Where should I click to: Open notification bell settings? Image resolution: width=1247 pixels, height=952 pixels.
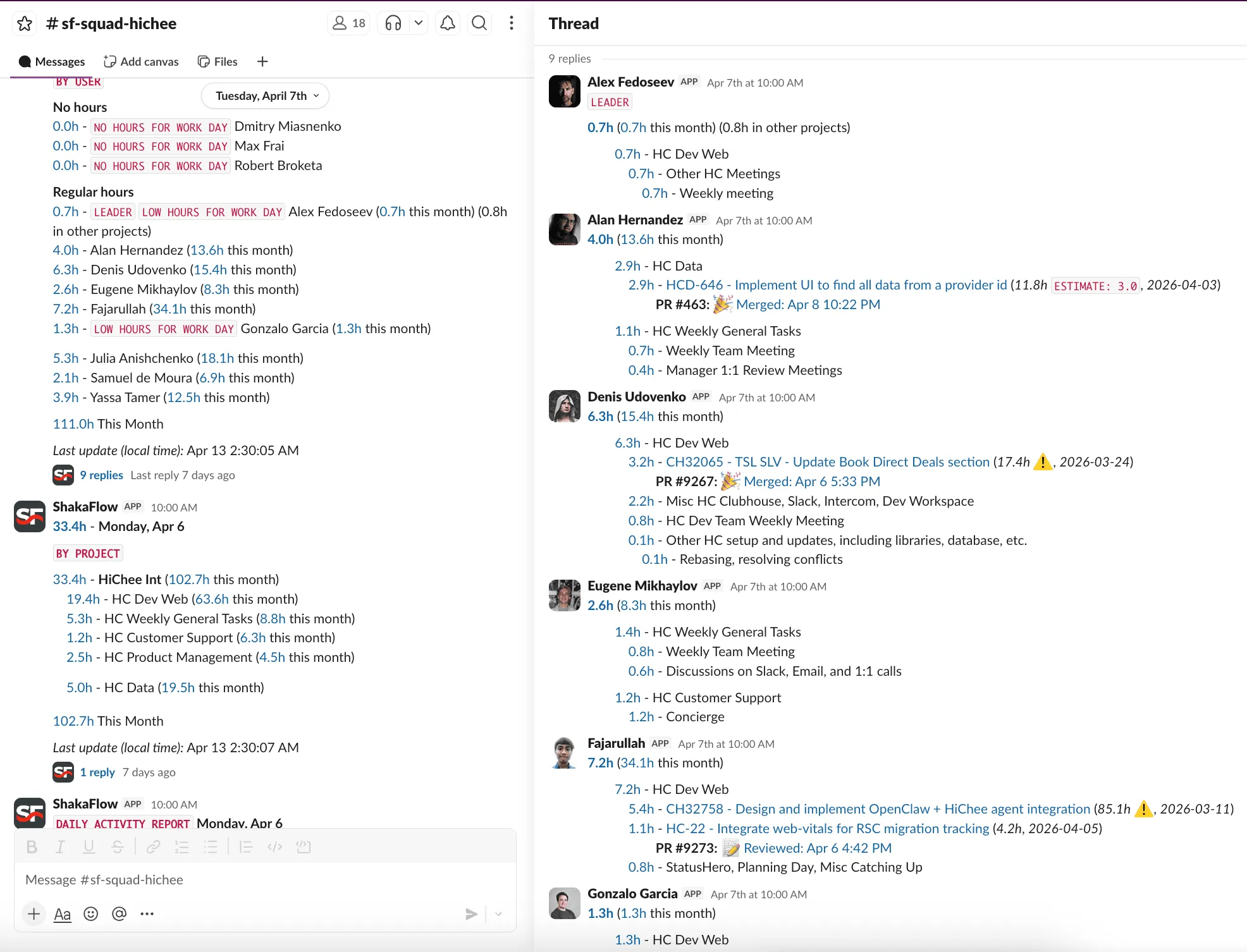point(448,23)
